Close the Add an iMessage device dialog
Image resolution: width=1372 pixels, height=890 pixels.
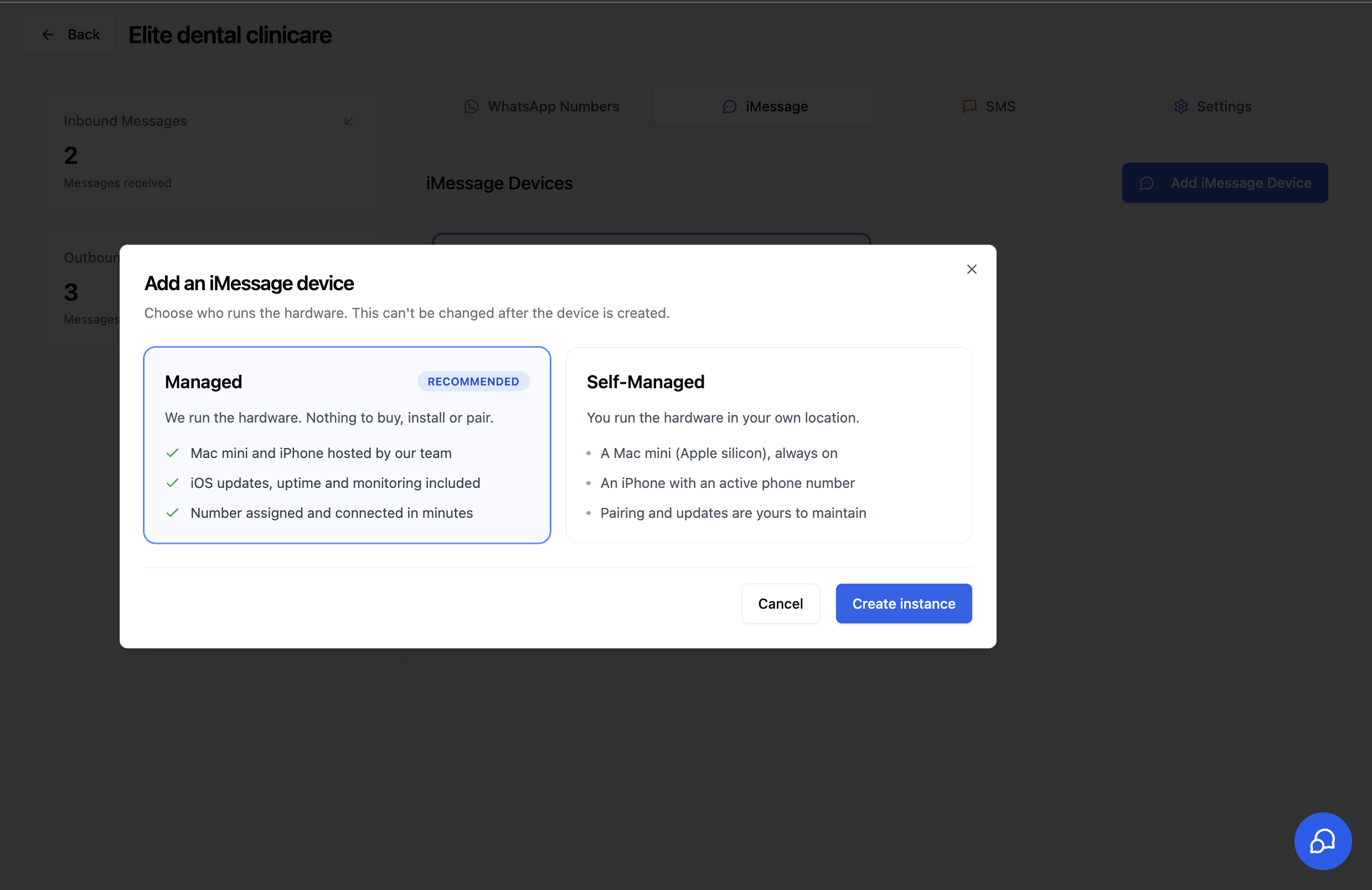[971, 269]
